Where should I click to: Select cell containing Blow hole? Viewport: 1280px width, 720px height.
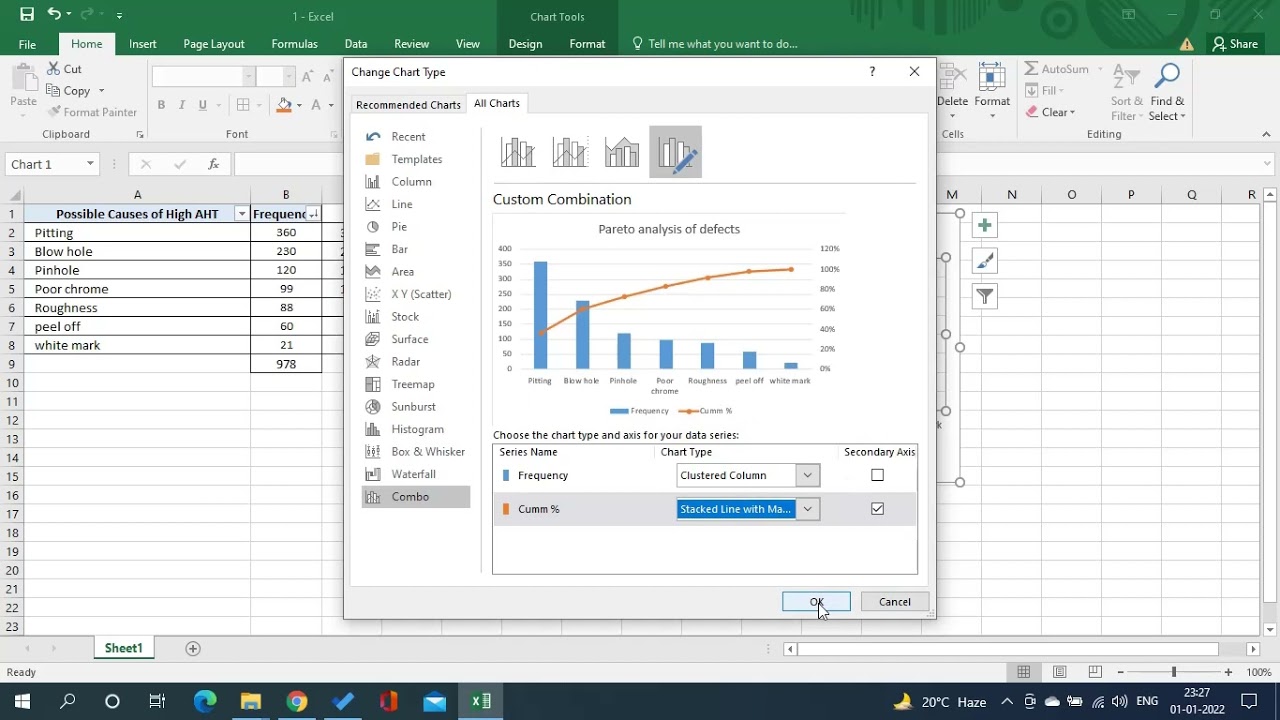(x=137, y=252)
